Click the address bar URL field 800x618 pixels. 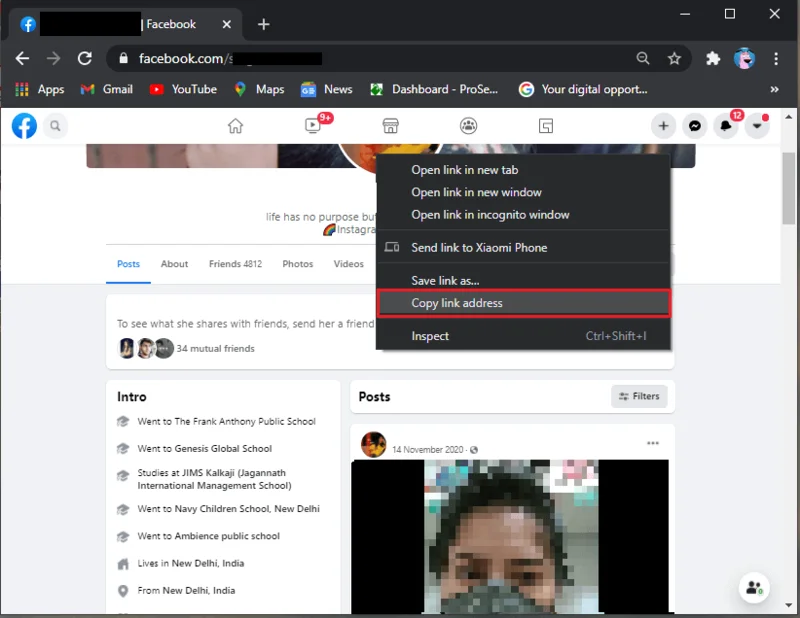(380, 59)
